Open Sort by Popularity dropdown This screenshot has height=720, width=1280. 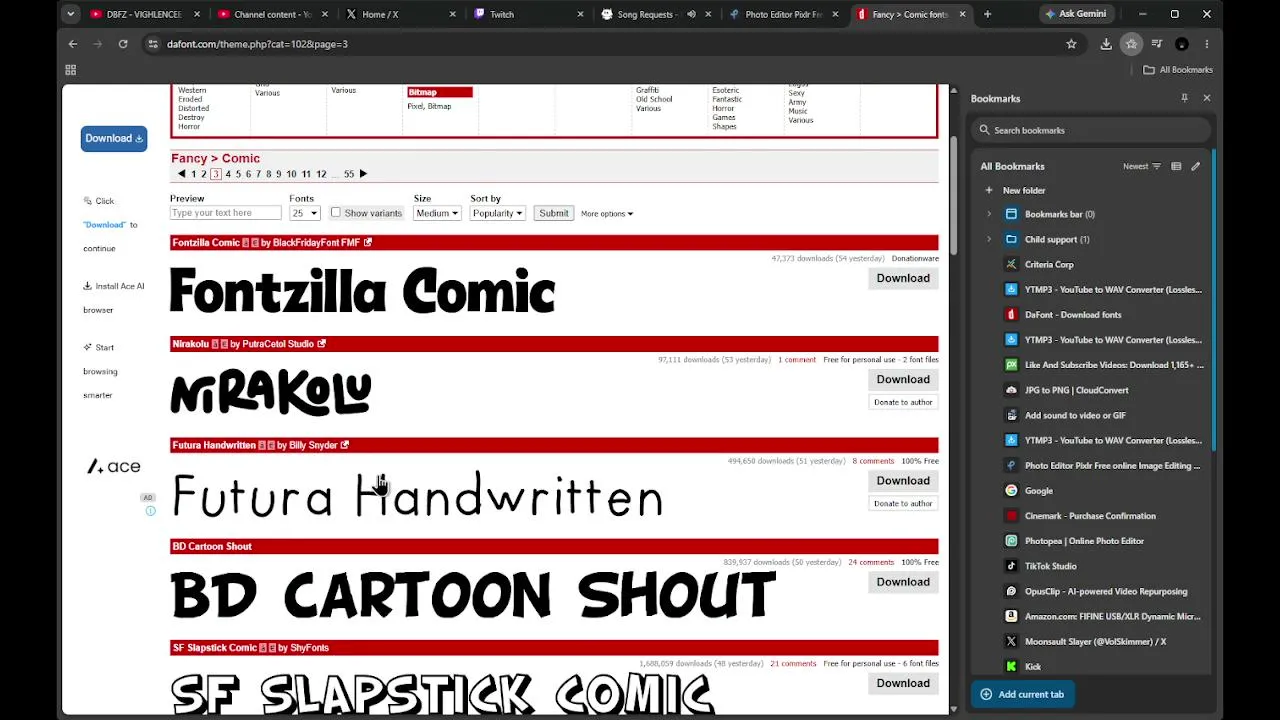497,213
